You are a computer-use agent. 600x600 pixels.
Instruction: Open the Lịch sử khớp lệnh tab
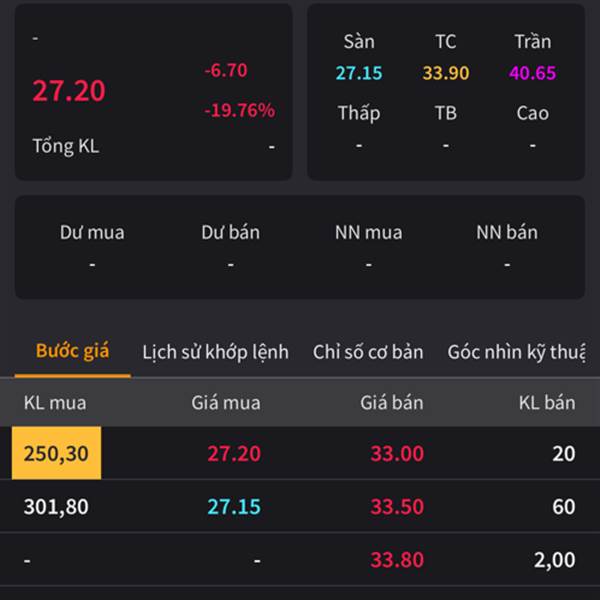click(215, 352)
